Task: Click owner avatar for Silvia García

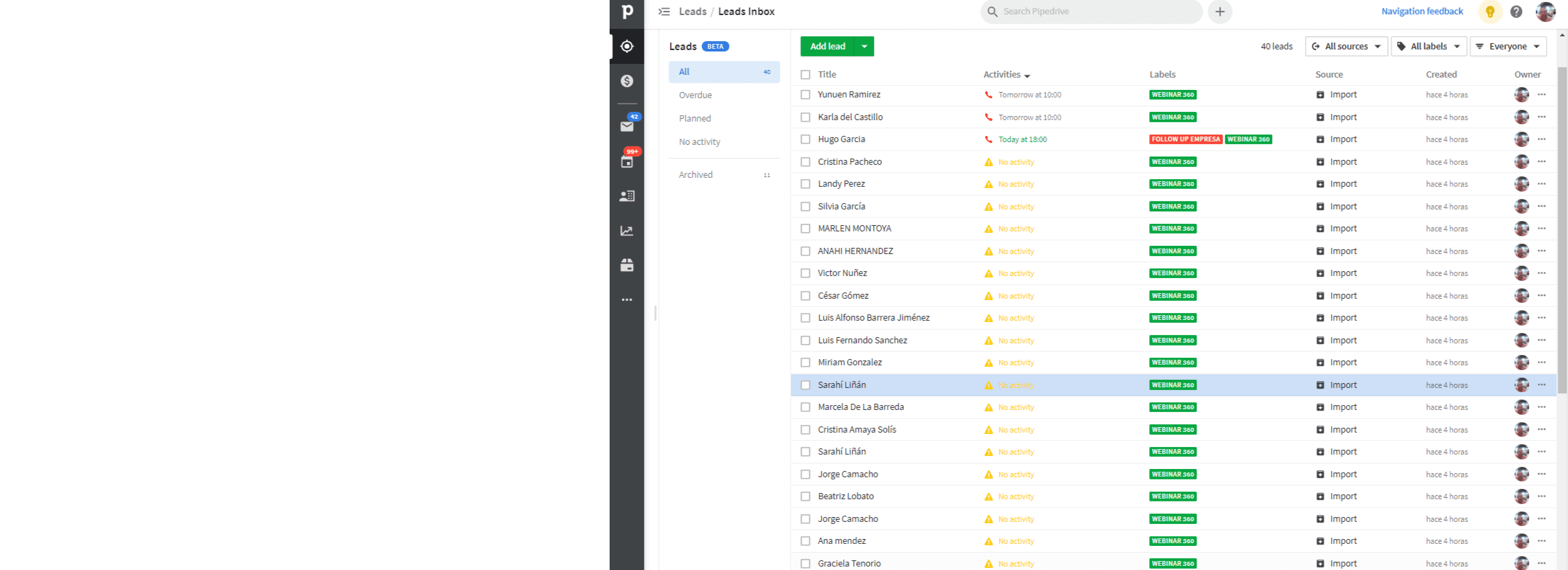Action: [x=1521, y=207]
